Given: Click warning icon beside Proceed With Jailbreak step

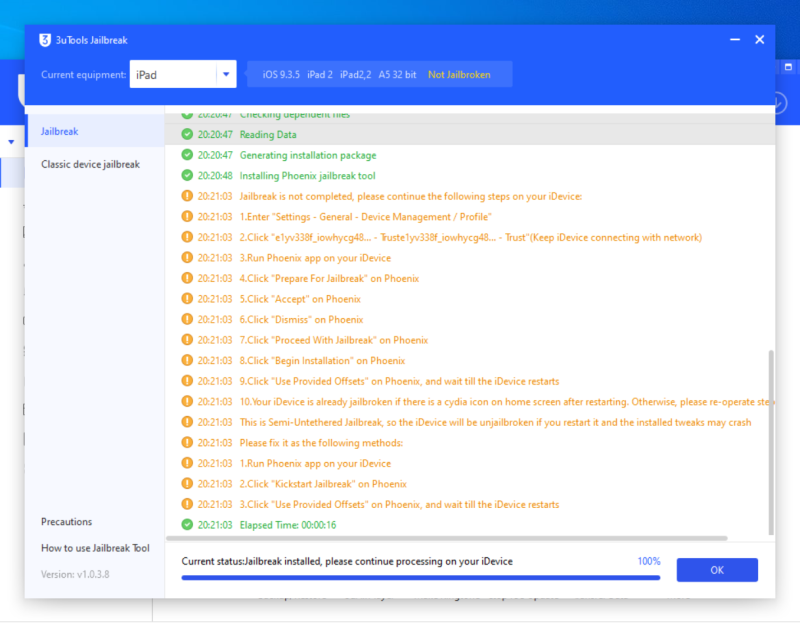Looking at the screenshot, I should coord(187,339).
